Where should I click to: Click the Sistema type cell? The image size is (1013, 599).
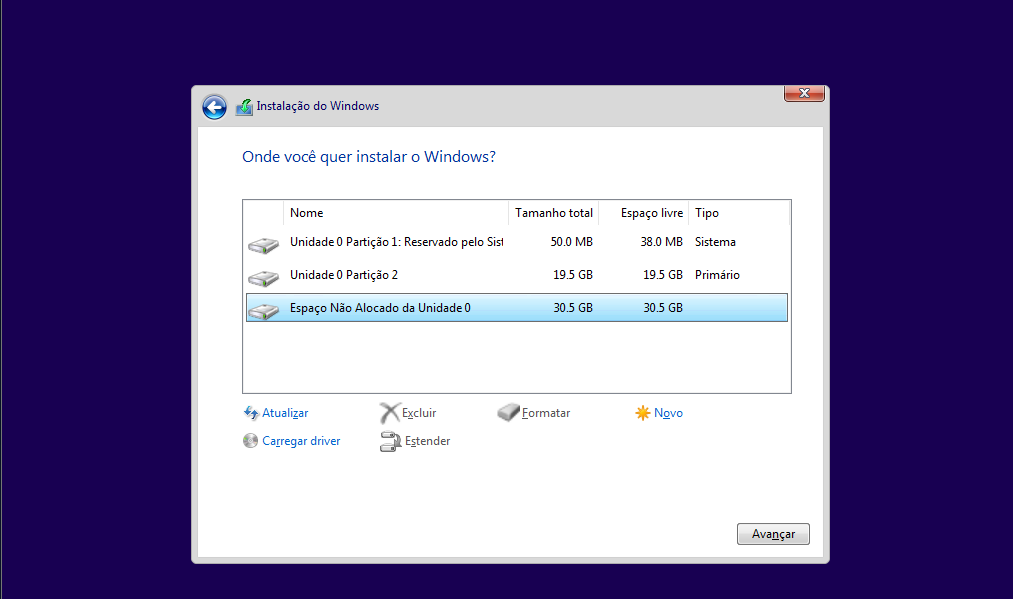coord(715,242)
